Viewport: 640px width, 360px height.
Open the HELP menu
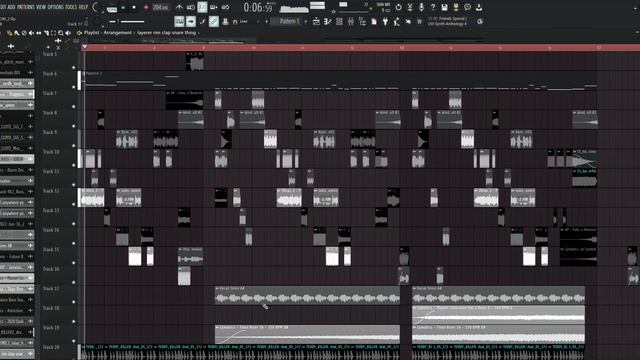[x=83, y=7]
